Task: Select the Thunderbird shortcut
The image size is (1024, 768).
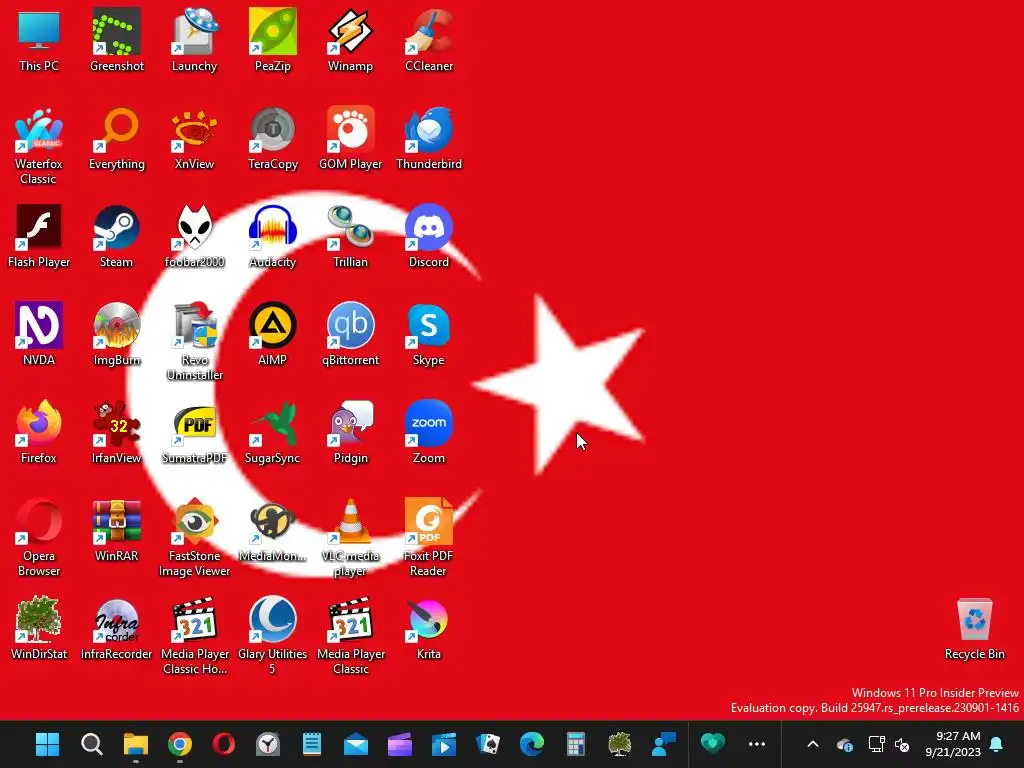Action: (x=428, y=138)
